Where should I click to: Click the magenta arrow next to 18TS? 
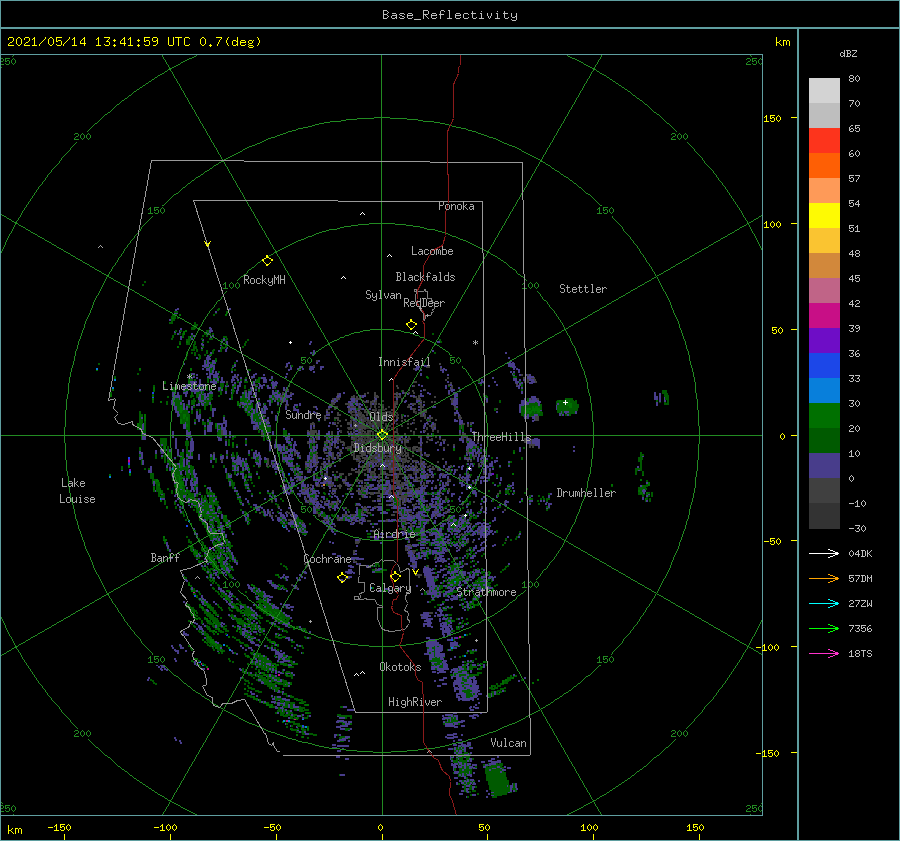coord(824,653)
